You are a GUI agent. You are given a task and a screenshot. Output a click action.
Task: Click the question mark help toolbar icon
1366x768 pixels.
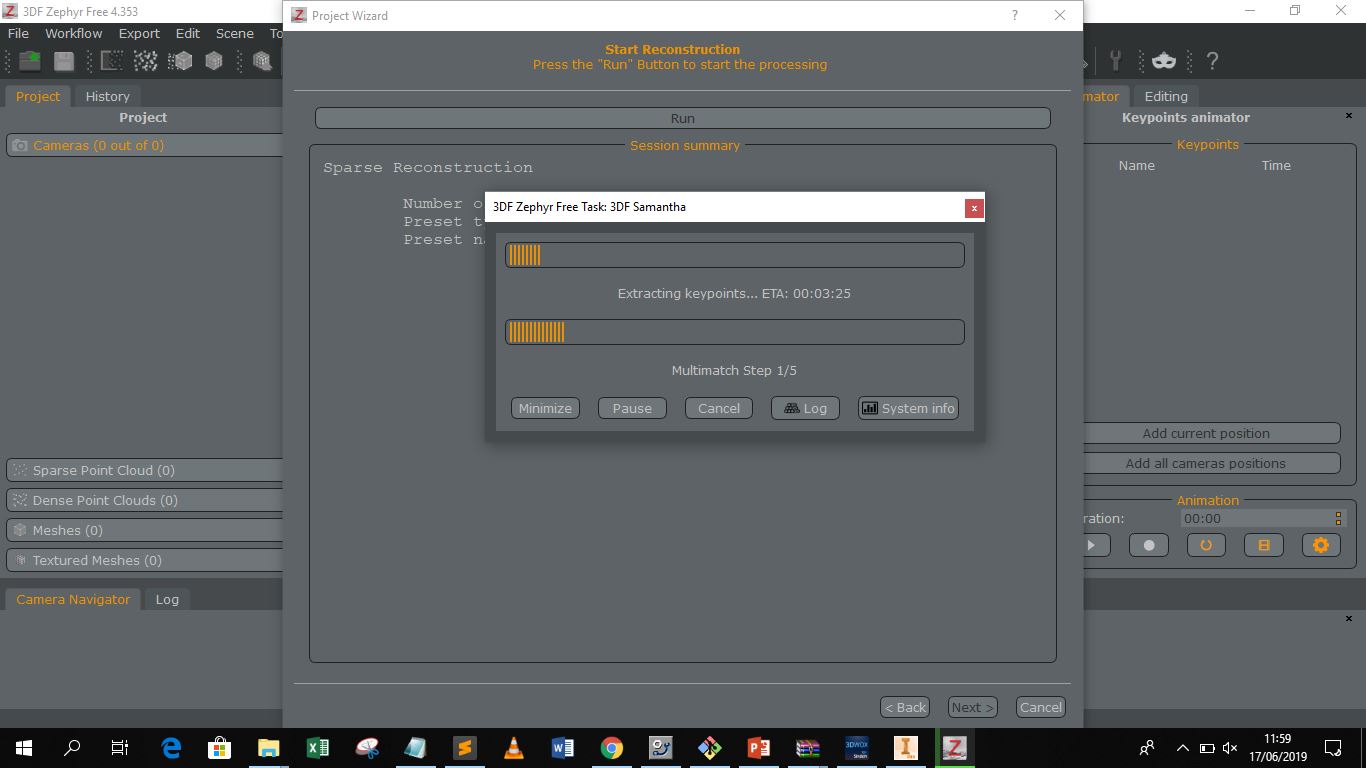[x=1212, y=61]
